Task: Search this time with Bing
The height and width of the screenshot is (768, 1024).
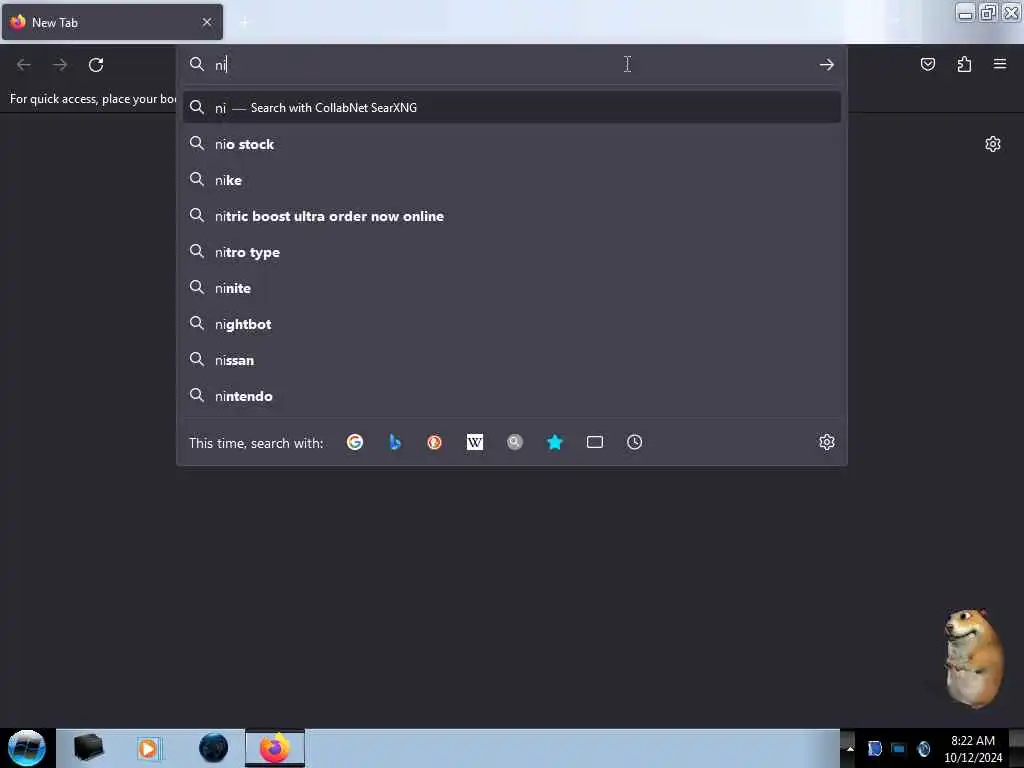Action: [394, 442]
